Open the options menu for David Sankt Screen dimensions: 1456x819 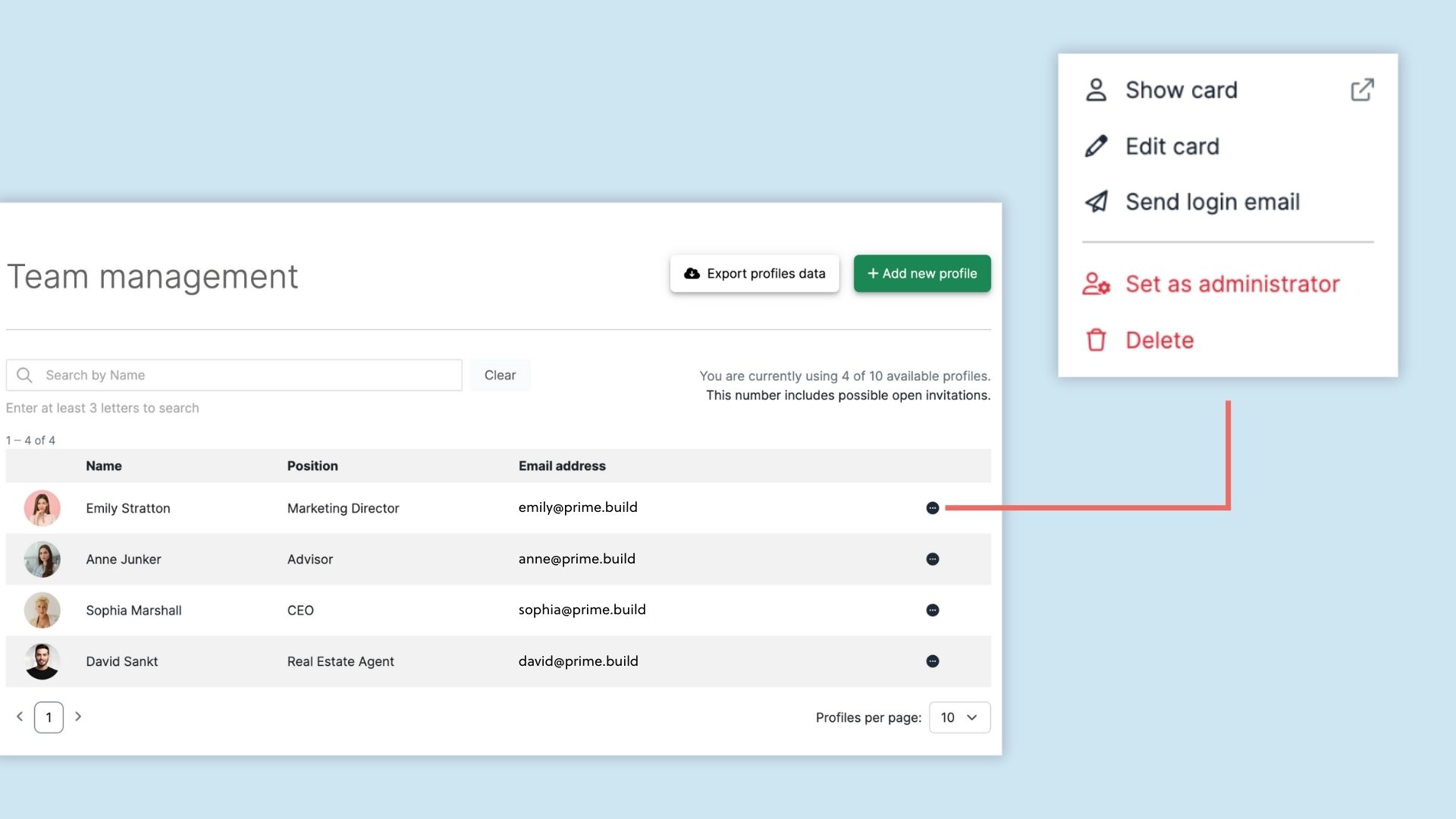click(x=933, y=661)
